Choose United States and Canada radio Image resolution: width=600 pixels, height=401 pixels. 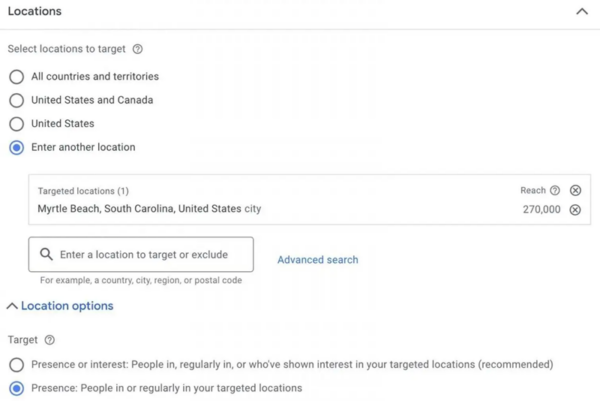click(16, 100)
